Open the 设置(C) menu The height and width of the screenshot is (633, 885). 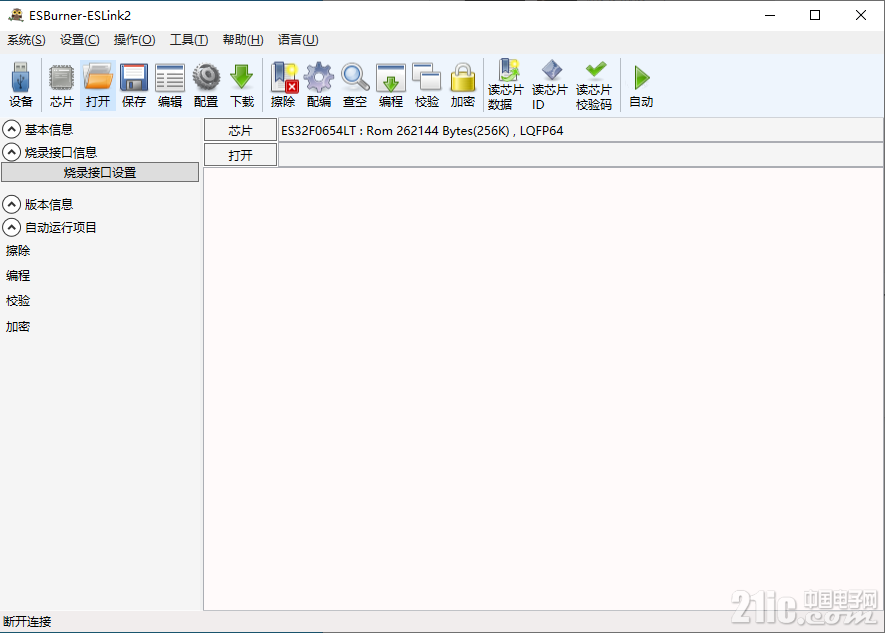click(80, 40)
